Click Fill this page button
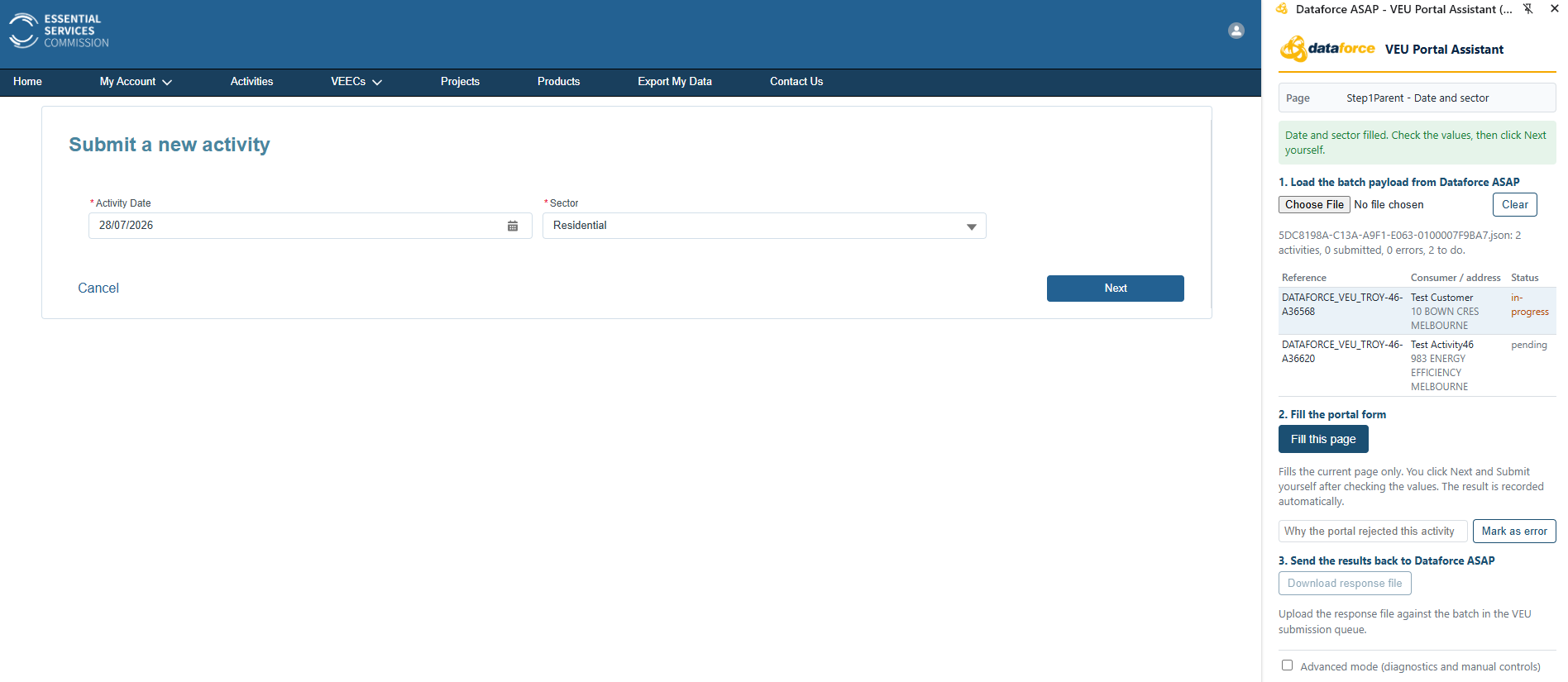 (1323, 439)
